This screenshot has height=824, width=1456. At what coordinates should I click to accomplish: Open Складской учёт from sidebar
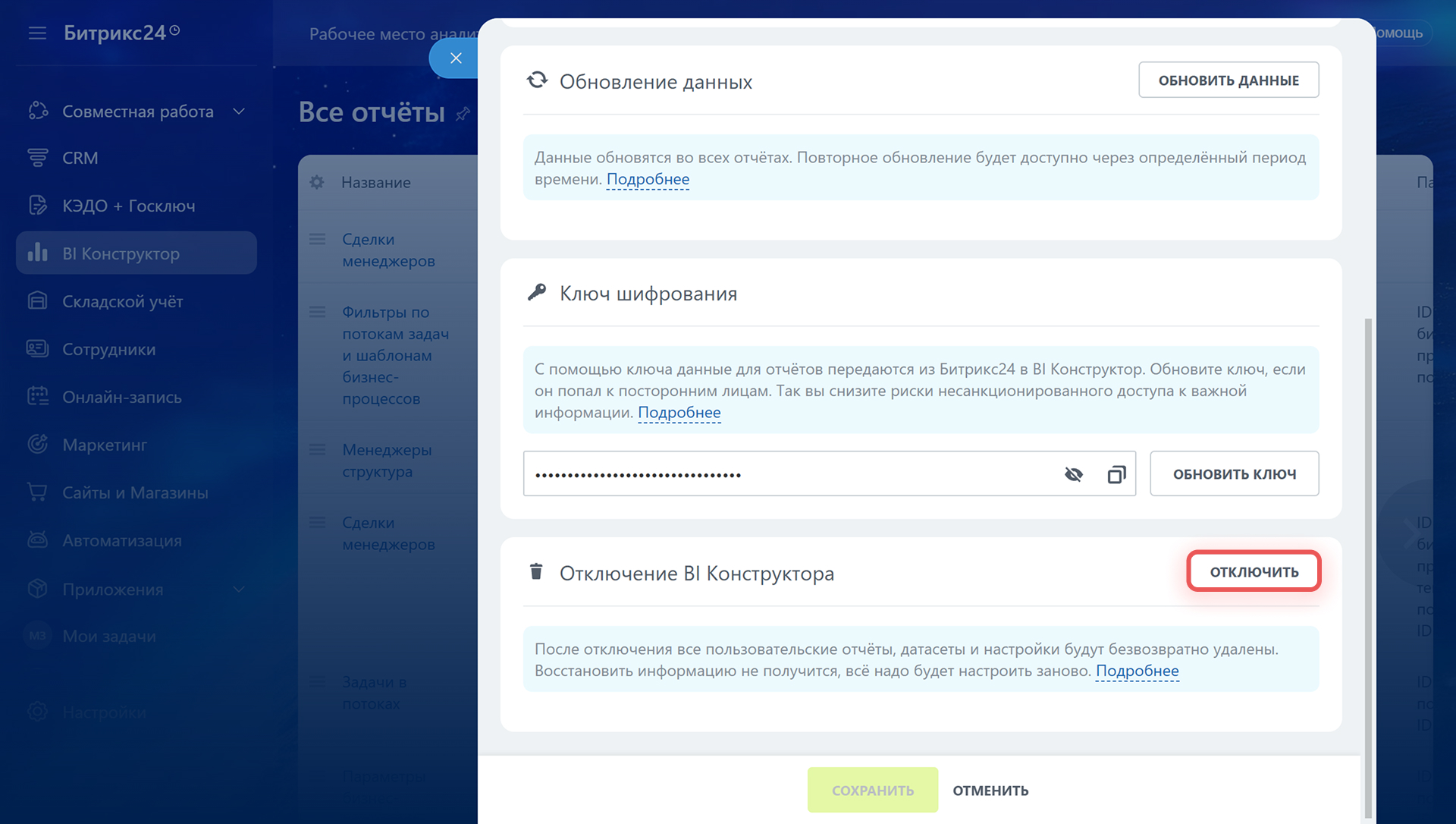pos(122,301)
